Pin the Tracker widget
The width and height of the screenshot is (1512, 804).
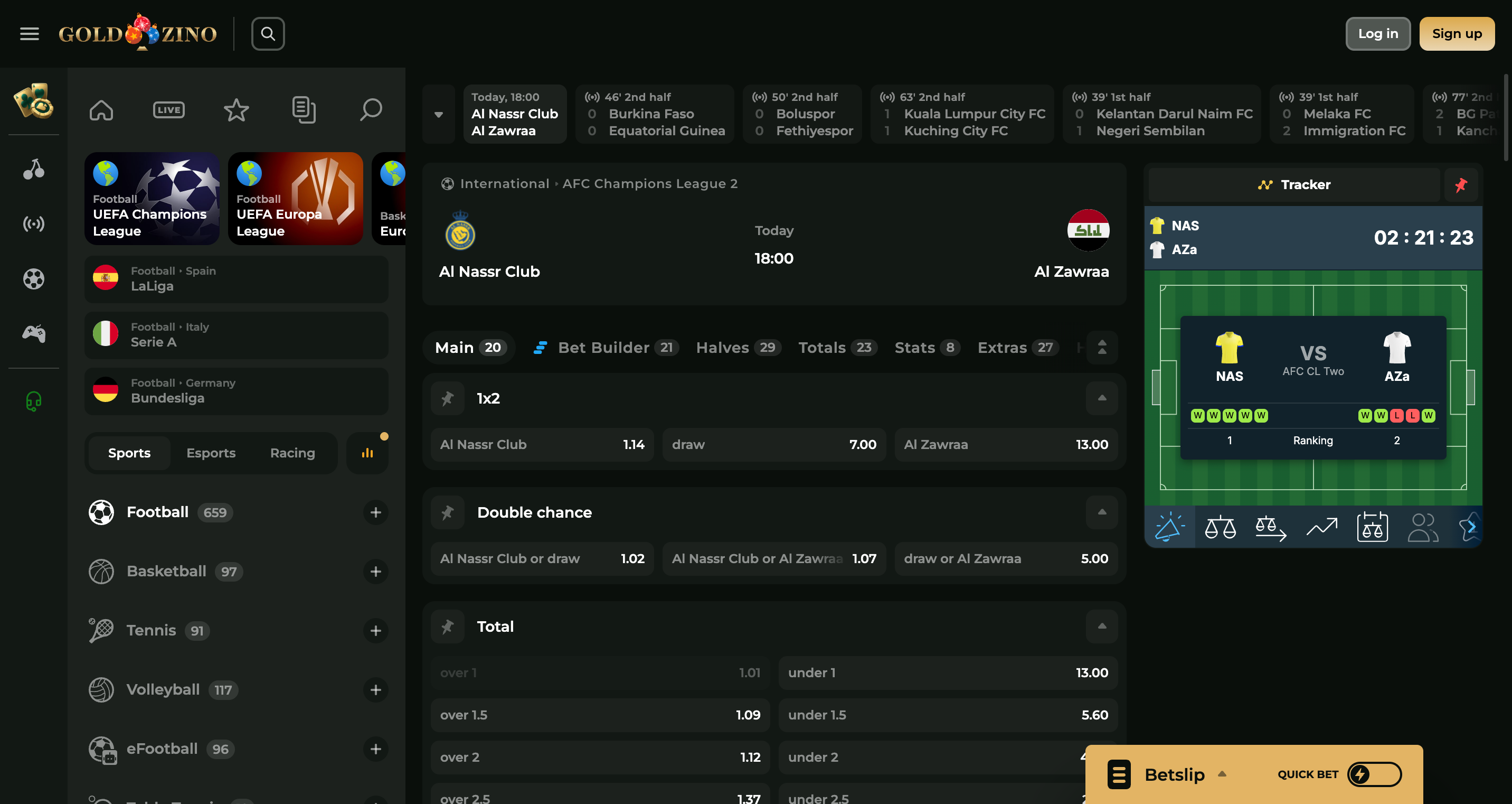[1461, 185]
